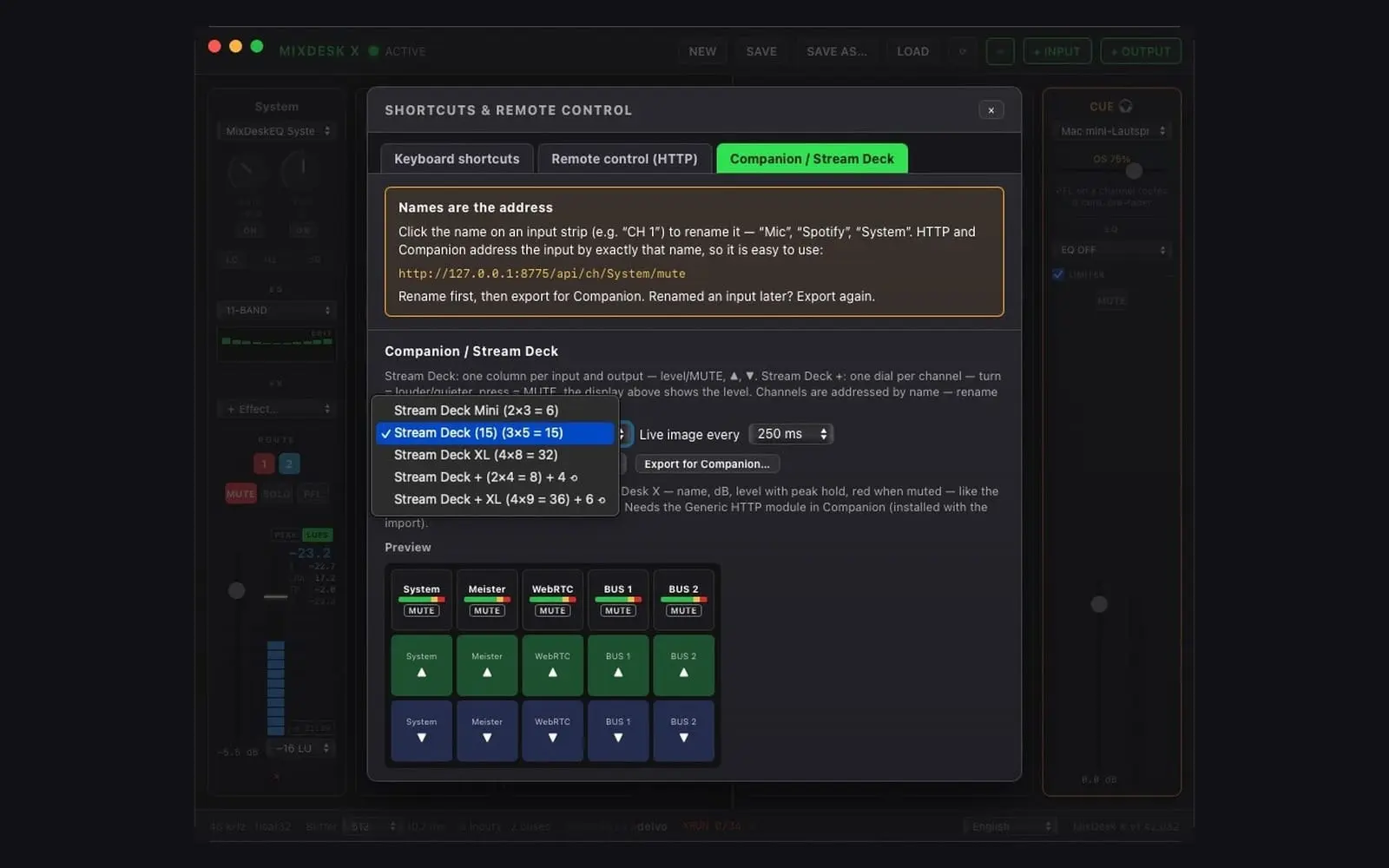This screenshot has width=1389, height=868.
Task: Click the BUS 2 volume down arrow key
Action: pyautogui.click(x=683, y=731)
